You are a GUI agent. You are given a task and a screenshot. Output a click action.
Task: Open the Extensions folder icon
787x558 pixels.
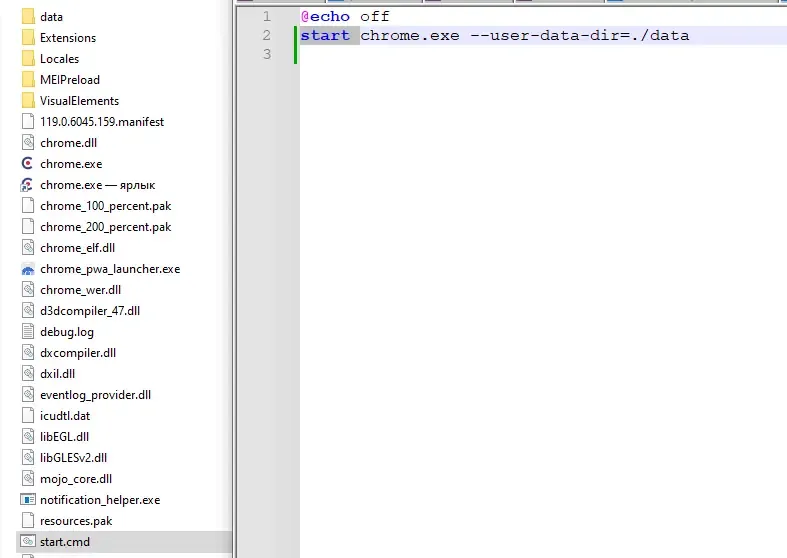click(x=28, y=38)
